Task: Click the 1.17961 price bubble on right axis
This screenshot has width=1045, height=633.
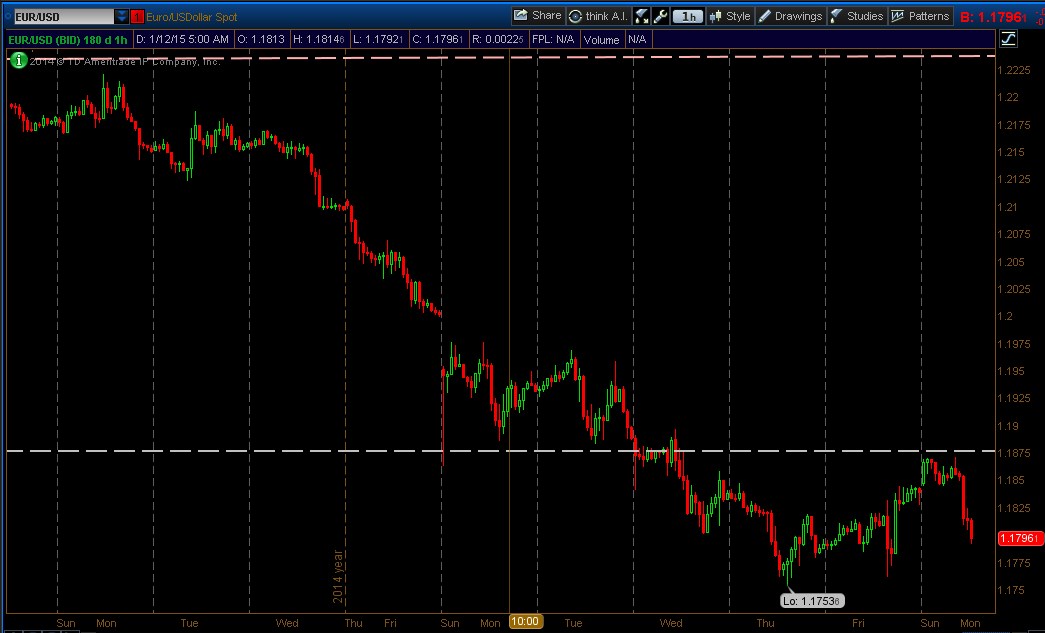Action: tap(1018, 538)
